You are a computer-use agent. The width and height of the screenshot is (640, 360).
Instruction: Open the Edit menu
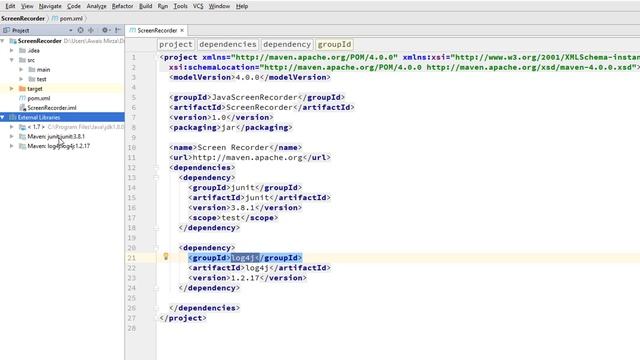point(10,6)
